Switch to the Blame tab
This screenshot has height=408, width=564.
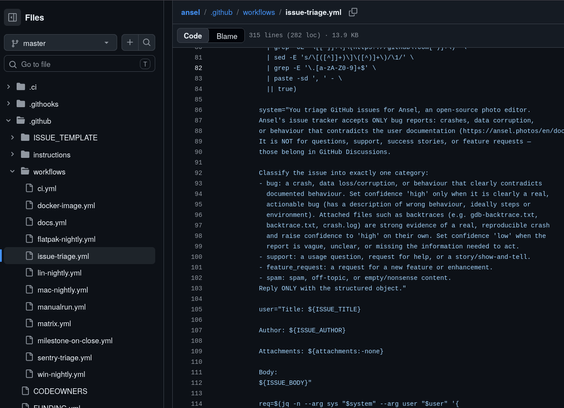coord(227,36)
